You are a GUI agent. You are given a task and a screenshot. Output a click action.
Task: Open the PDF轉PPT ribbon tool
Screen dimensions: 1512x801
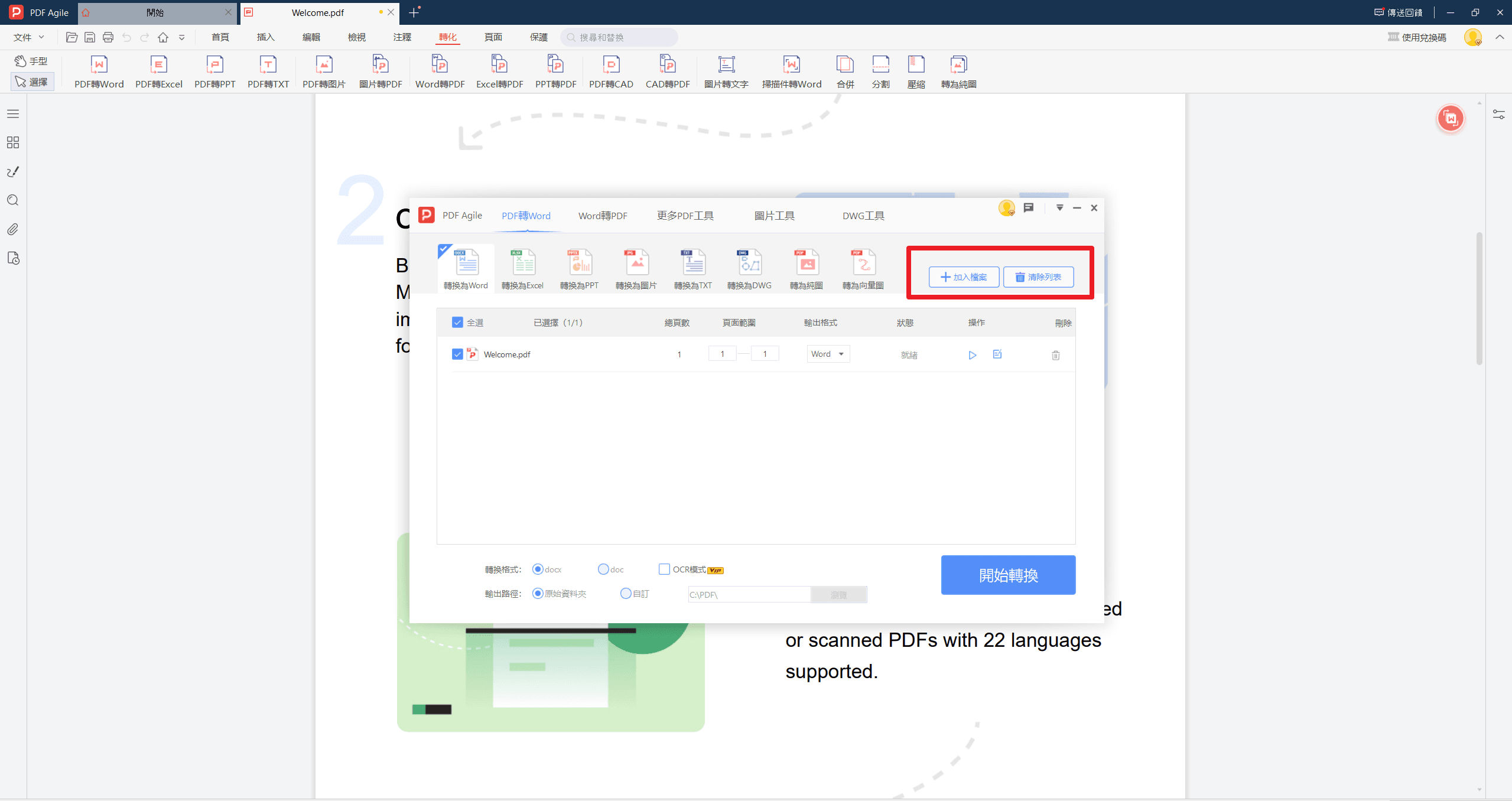[214, 71]
